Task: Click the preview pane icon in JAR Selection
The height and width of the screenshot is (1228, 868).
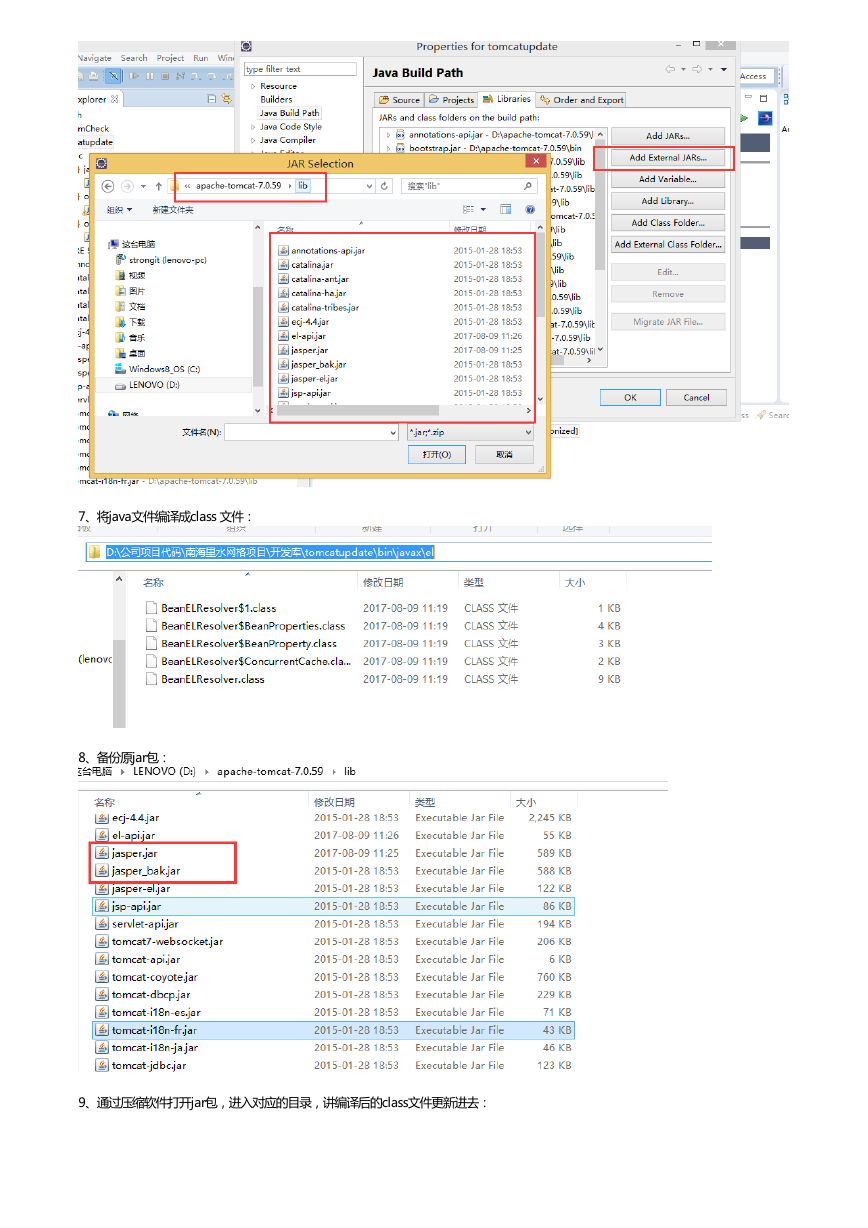Action: click(505, 210)
